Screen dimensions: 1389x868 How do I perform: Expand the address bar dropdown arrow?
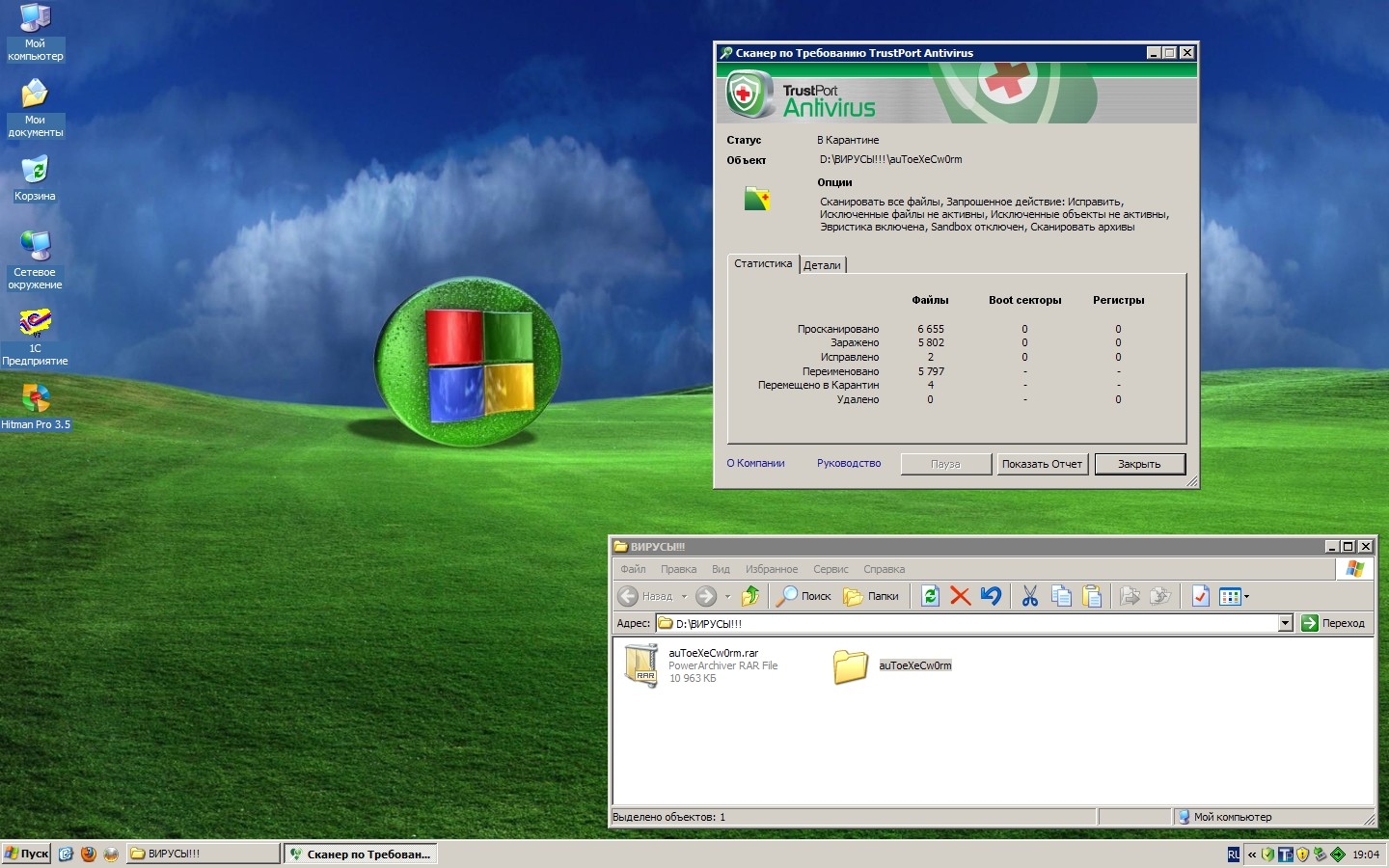1285,623
